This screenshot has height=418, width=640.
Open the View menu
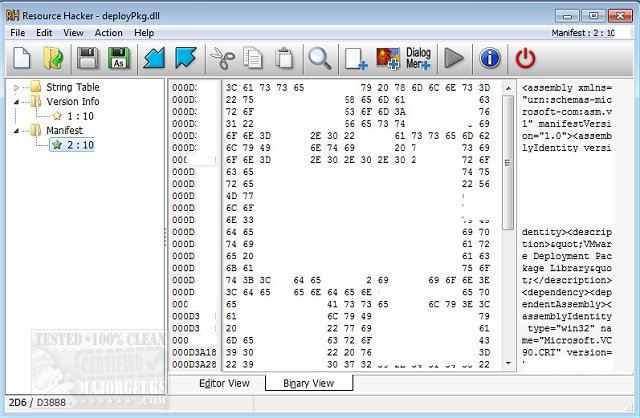coord(73,33)
